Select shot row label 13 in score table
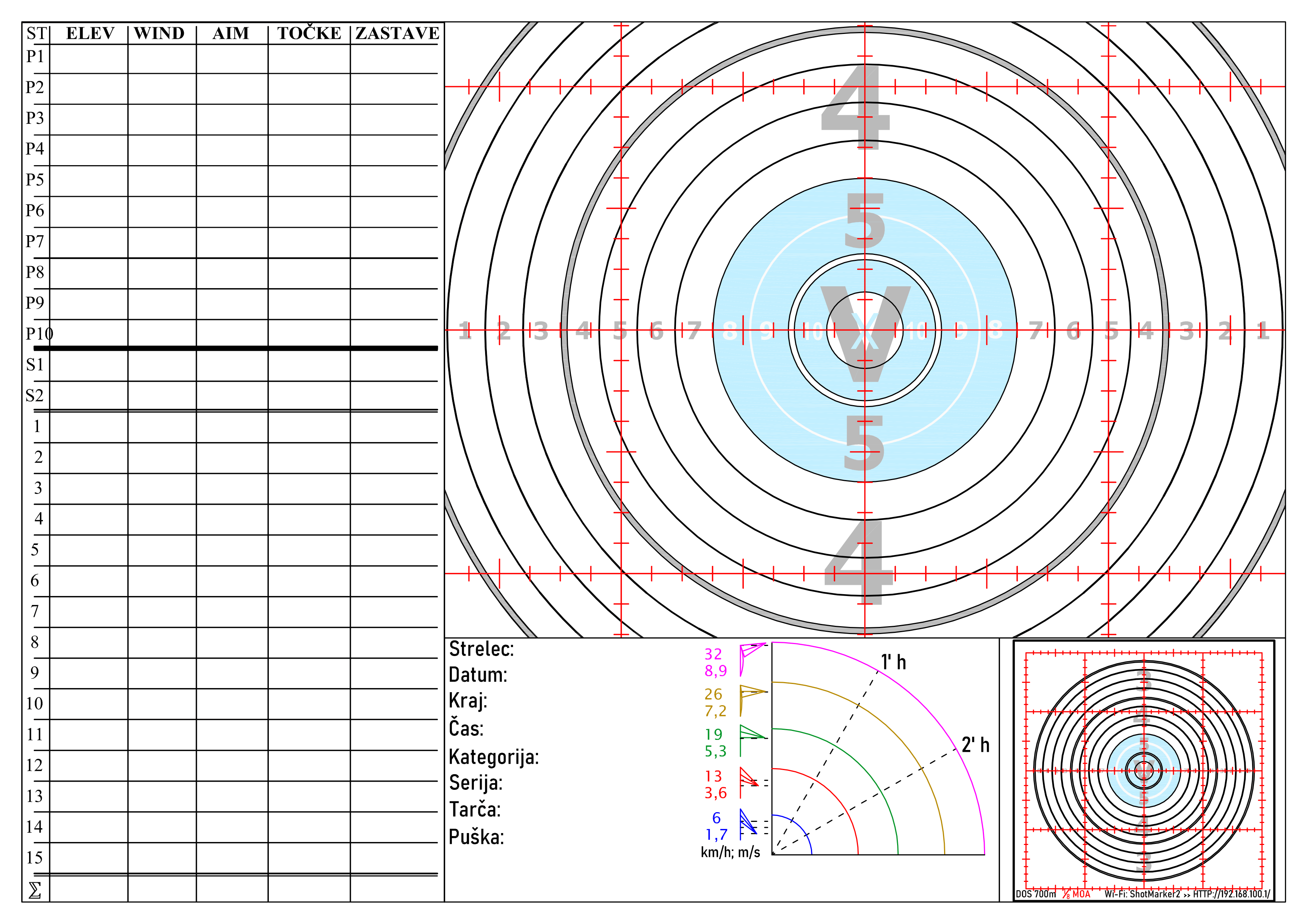The width and height of the screenshot is (1308, 924). pyautogui.click(x=35, y=796)
